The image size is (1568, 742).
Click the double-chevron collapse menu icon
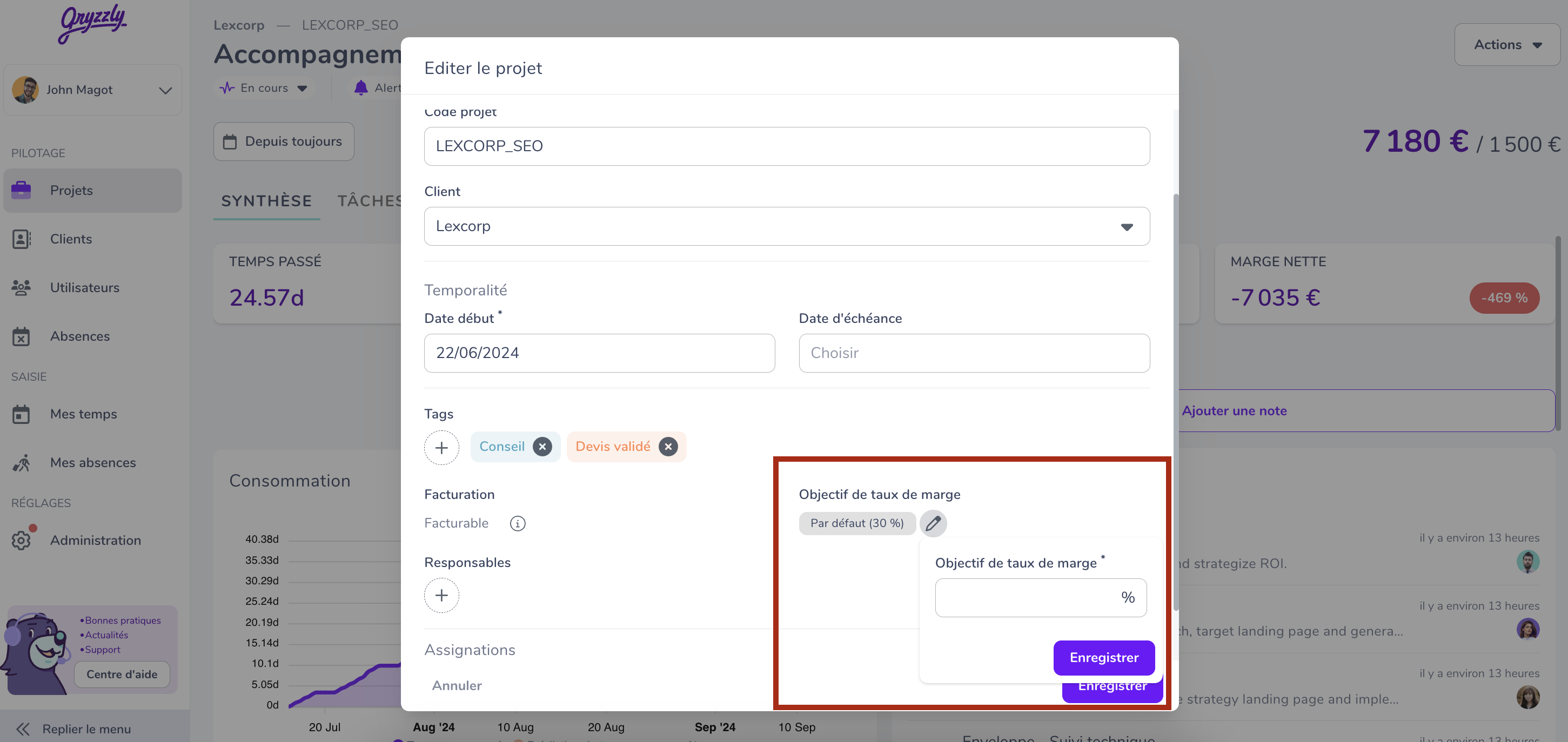tap(23, 728)
